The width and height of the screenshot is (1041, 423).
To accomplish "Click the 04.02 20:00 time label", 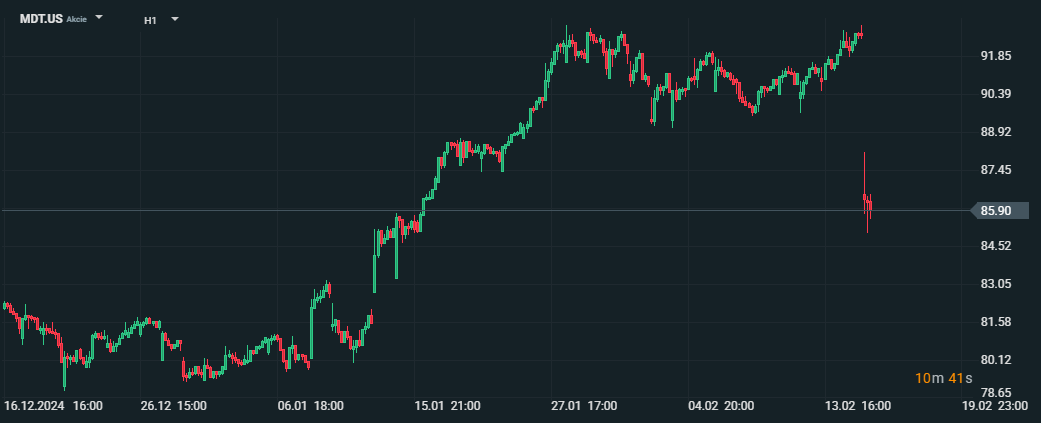I will [x=721, y=406].
